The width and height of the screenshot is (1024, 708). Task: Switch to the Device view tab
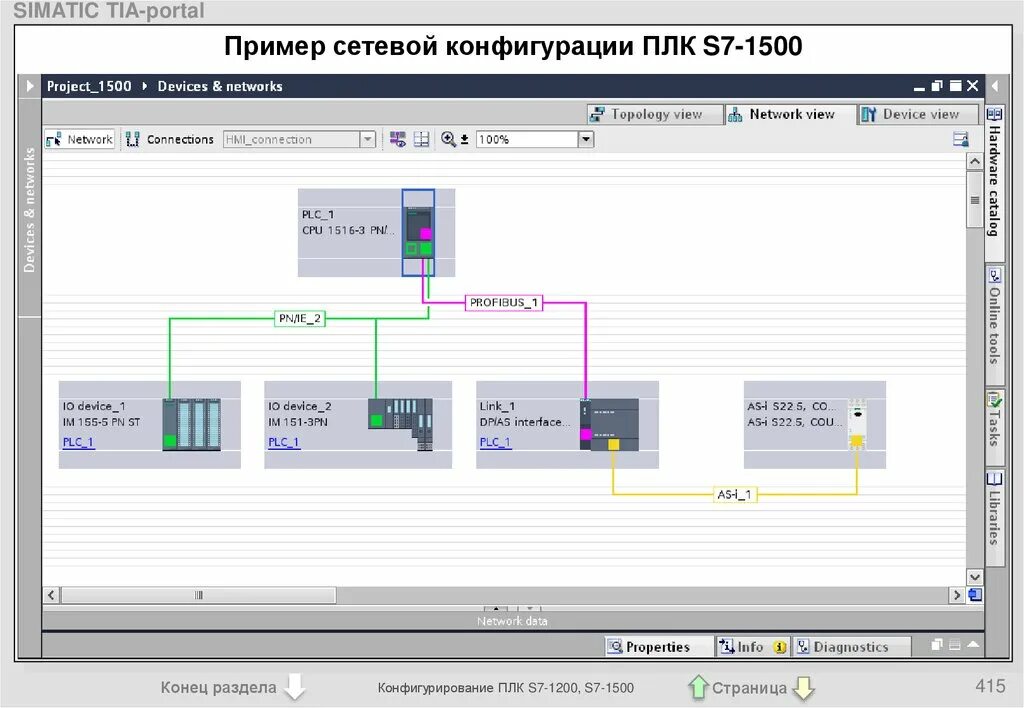click(918, 114)
